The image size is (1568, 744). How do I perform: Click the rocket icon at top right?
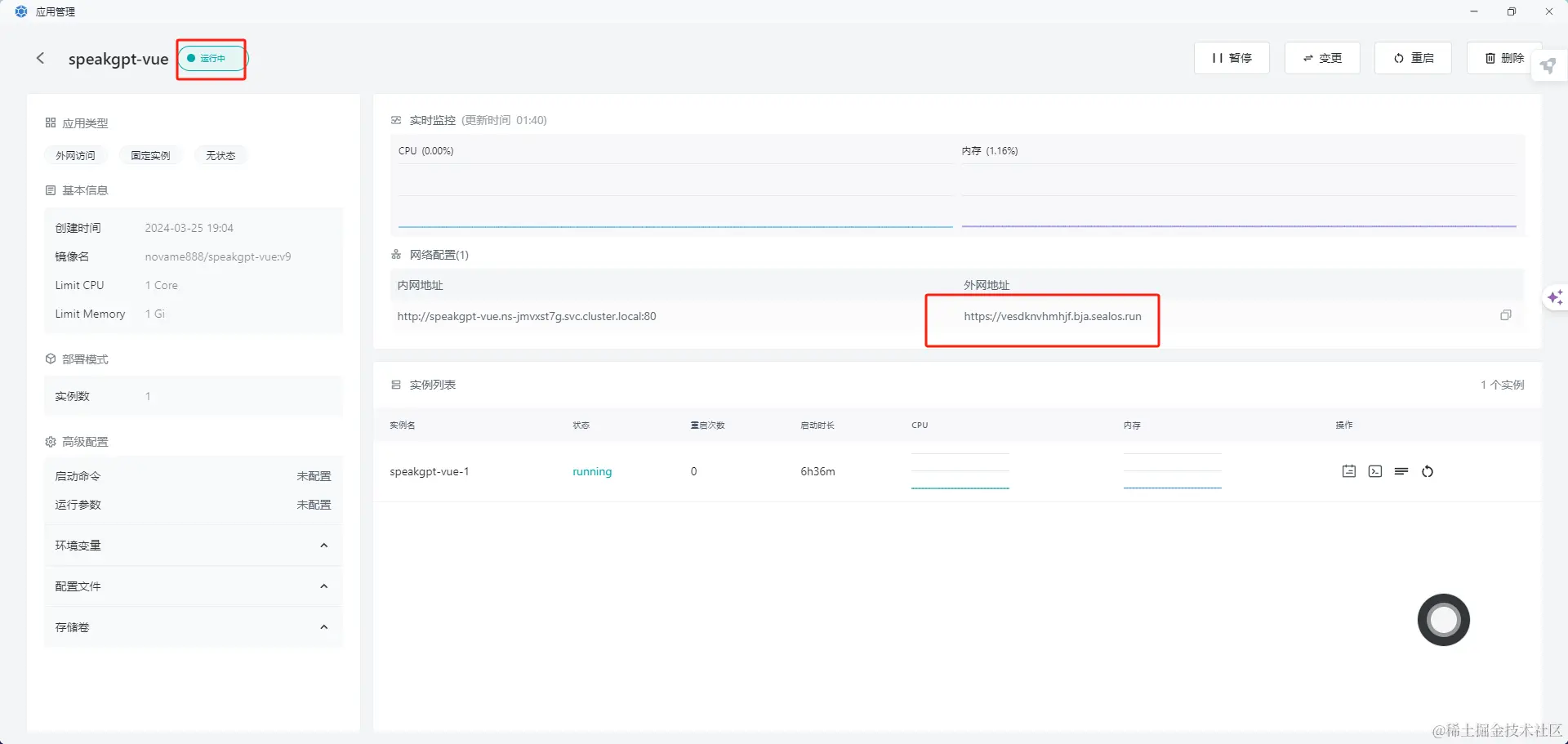point(1548,65)
